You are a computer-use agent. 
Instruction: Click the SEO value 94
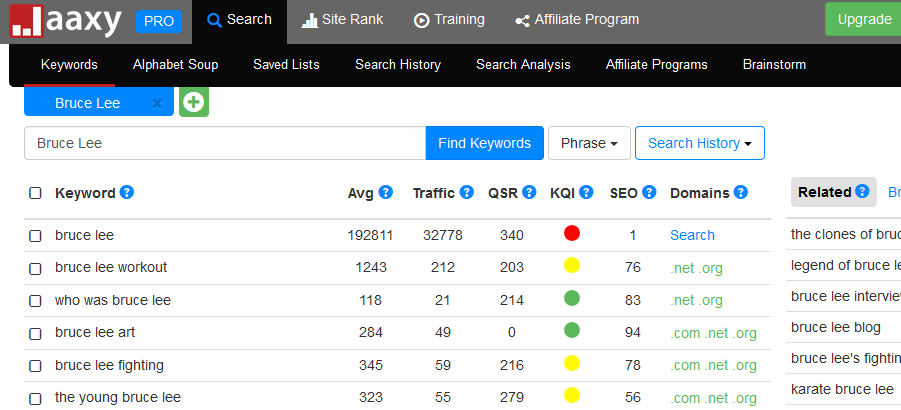[633, 332]
